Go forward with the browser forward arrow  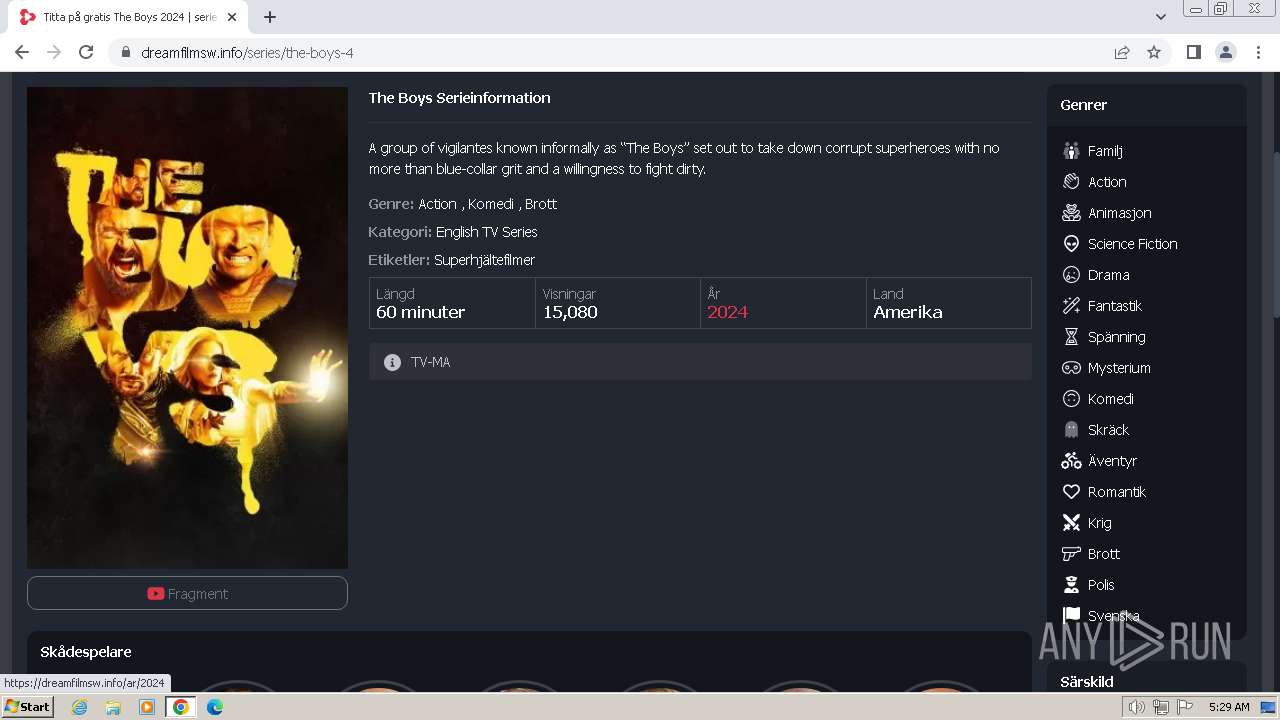pos(54,52)
